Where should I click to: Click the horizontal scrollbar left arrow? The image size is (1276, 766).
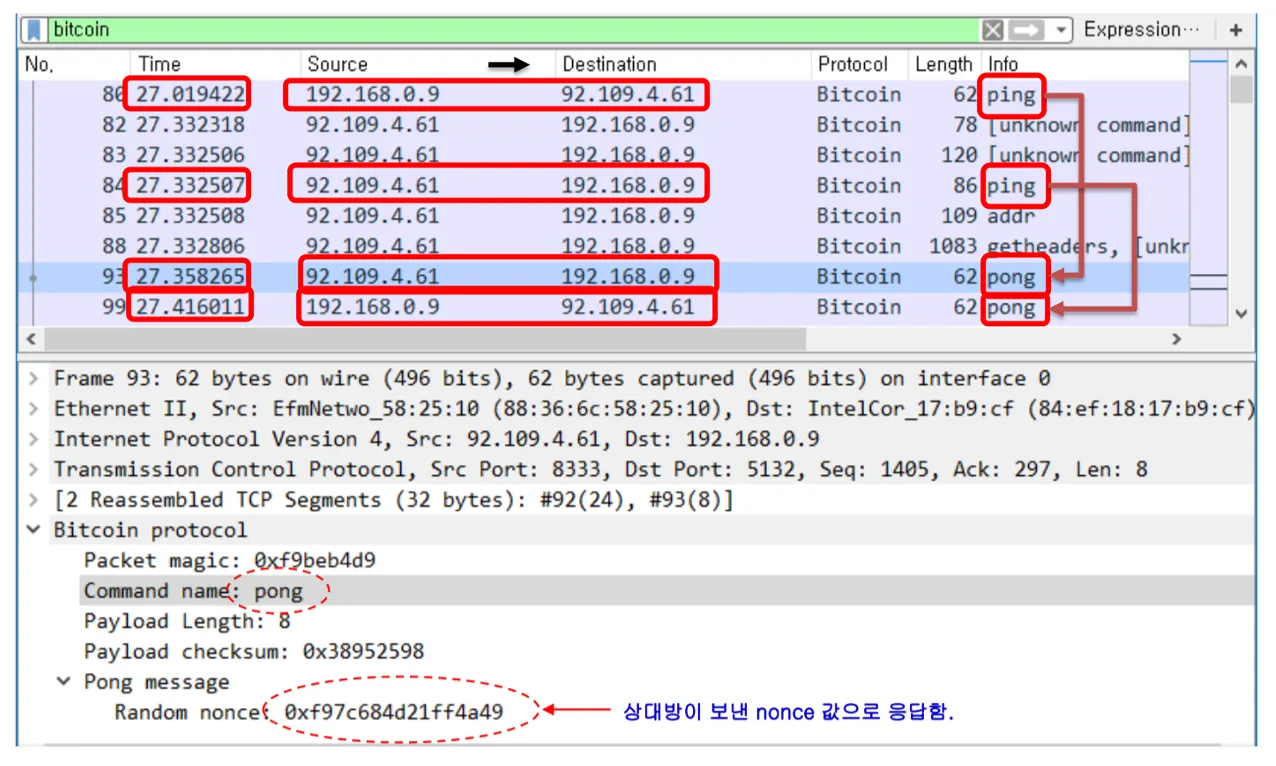31,339
